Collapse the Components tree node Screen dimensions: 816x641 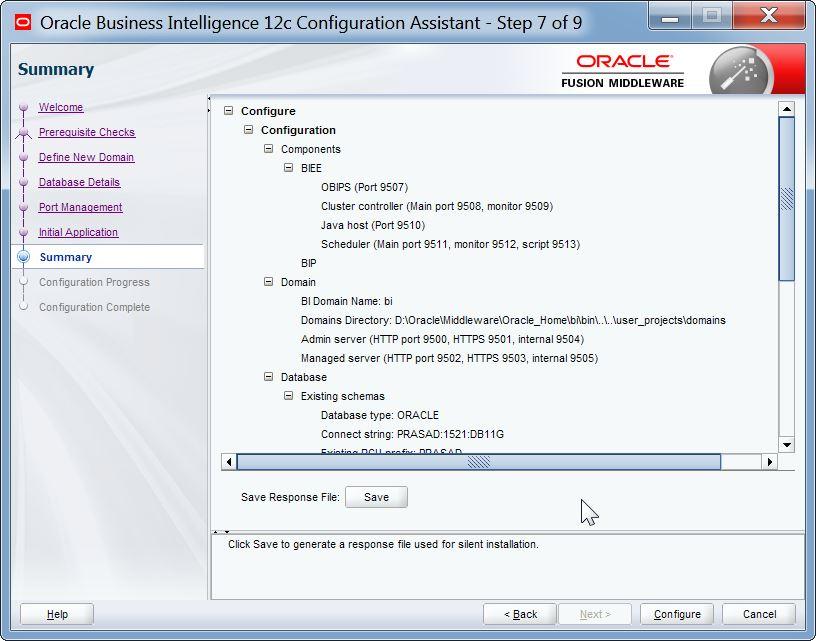[269, 149]
